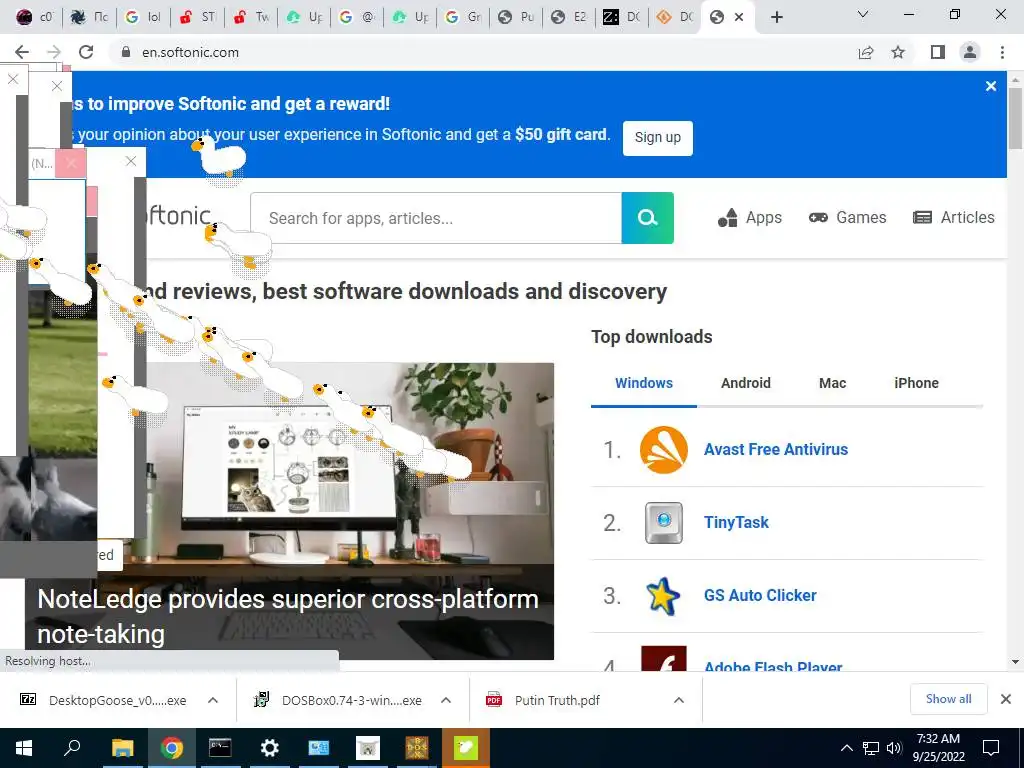Viewport: 1024px width, 768px height.
Task: Switch to the iPhone top downloads tab
Action: [x=916, y=383]
